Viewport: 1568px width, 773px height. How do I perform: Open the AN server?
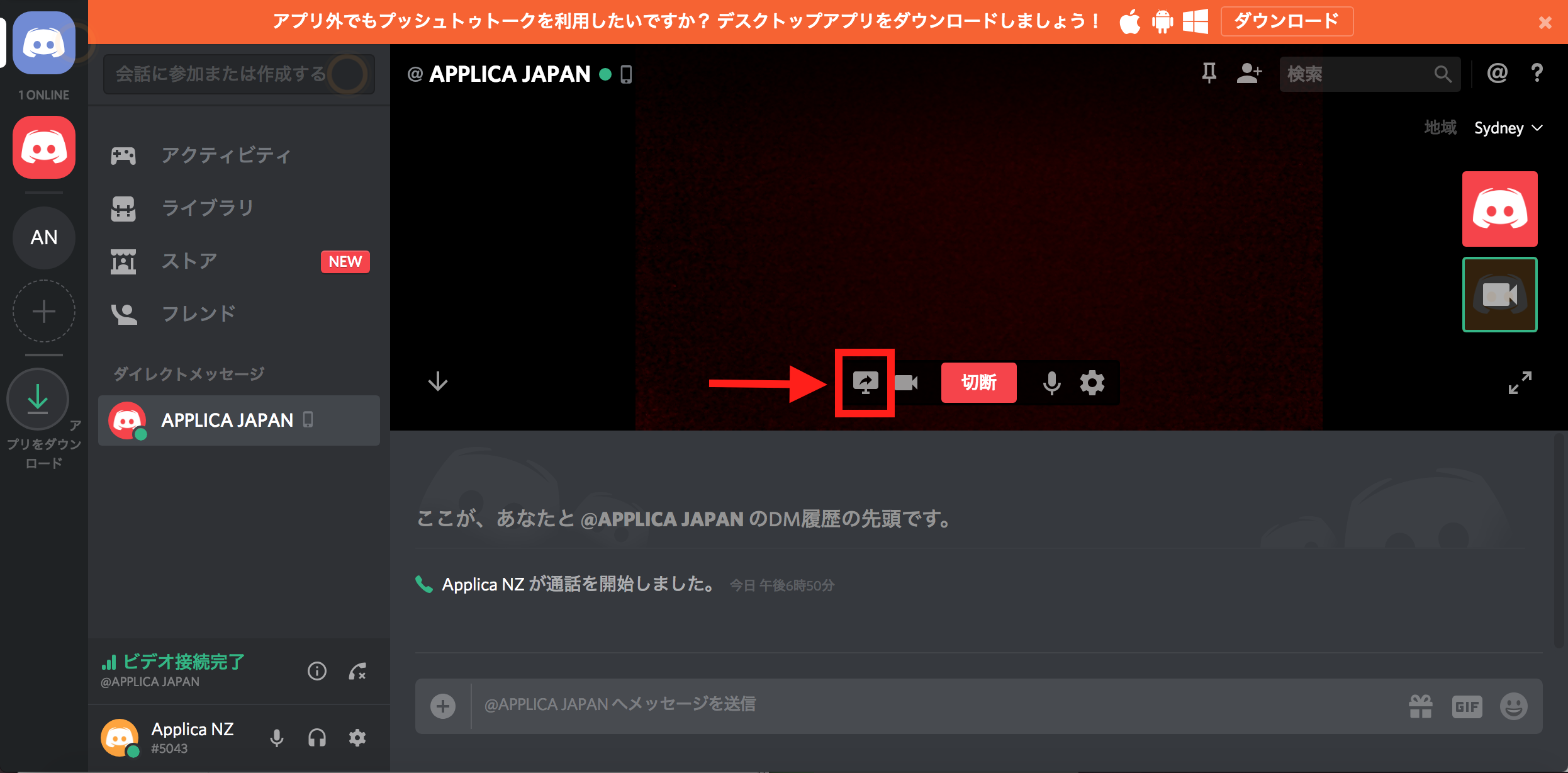click(44, 237)
